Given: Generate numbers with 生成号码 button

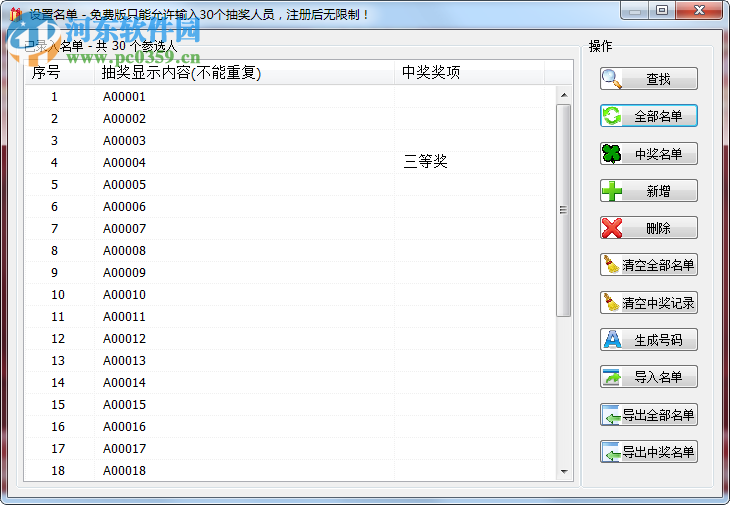Looking at the screenshot, I should pyautogui.click(x=649, y=340).
